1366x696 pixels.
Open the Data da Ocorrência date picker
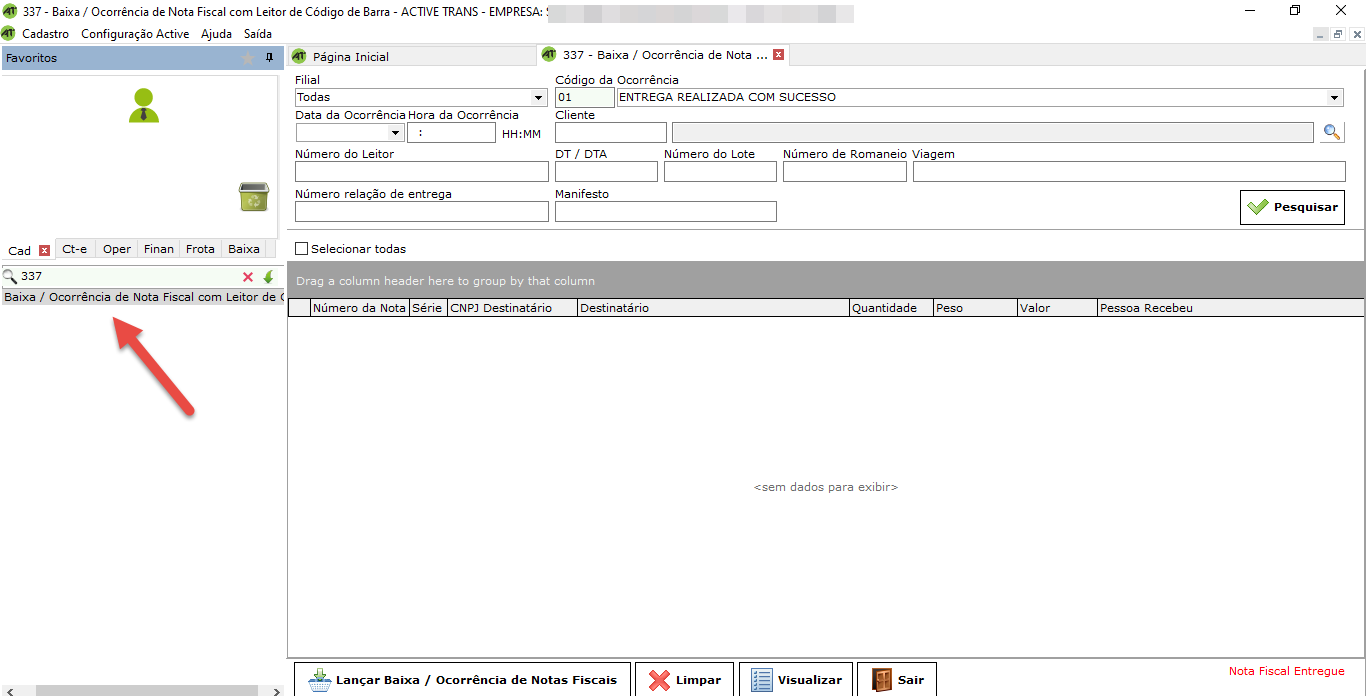point(395,133)
